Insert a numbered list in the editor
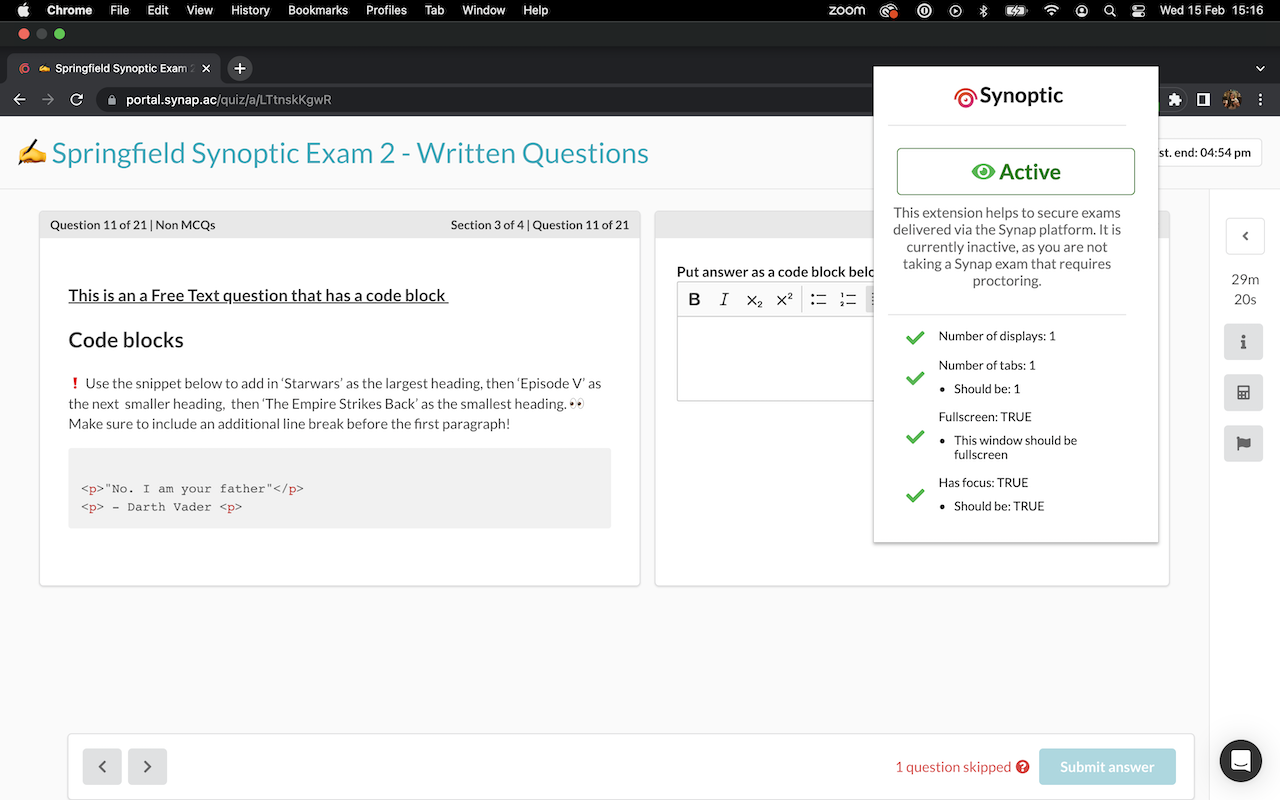Viewport: 1280px width, 800px height. point(848,300)
